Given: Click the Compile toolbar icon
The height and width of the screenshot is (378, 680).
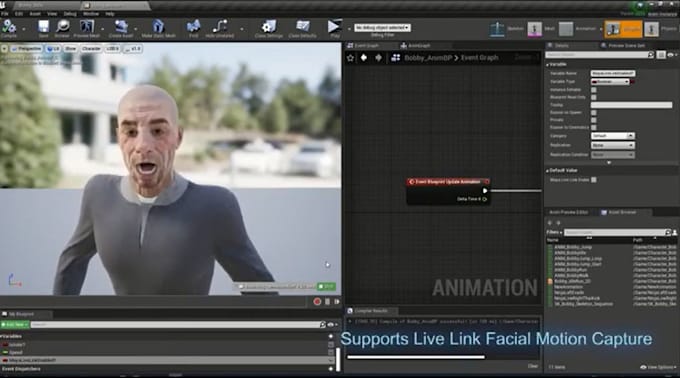Looking at the screenshot, I should pos(8,27).
